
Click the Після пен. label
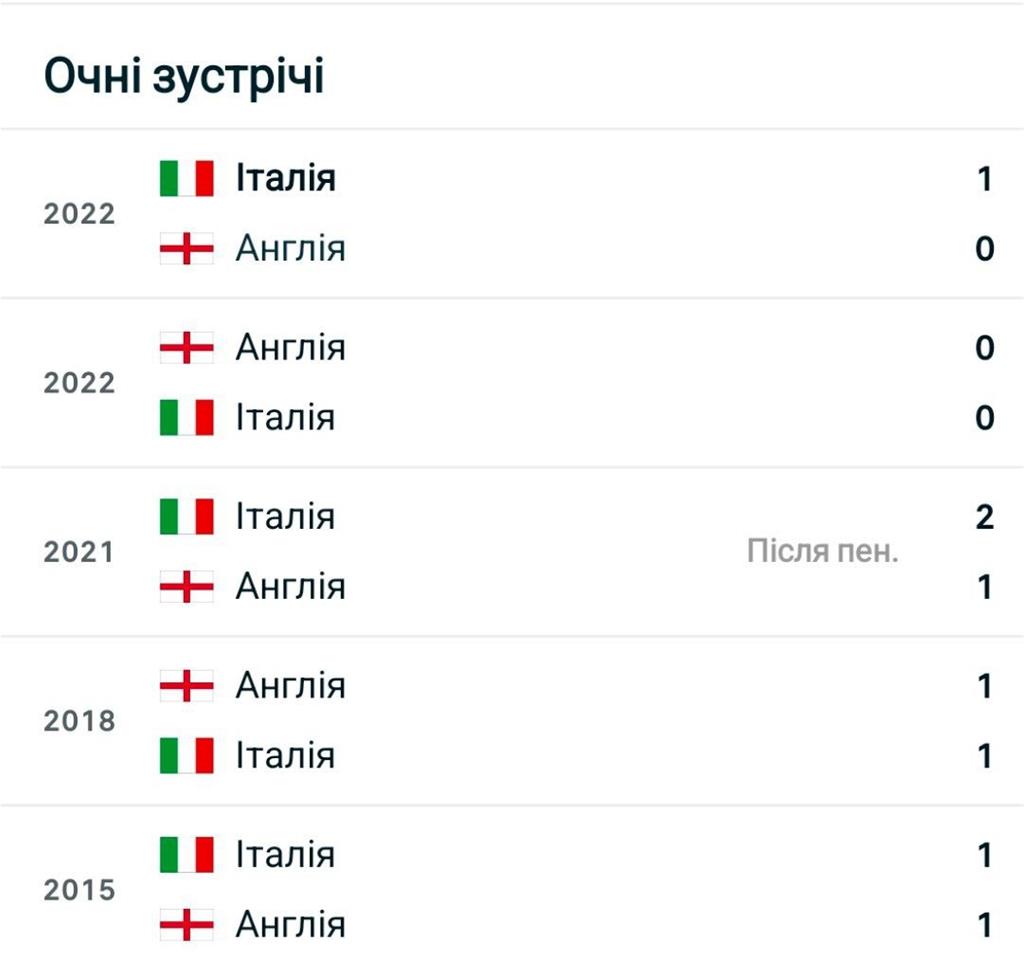(x=822, y=551)
